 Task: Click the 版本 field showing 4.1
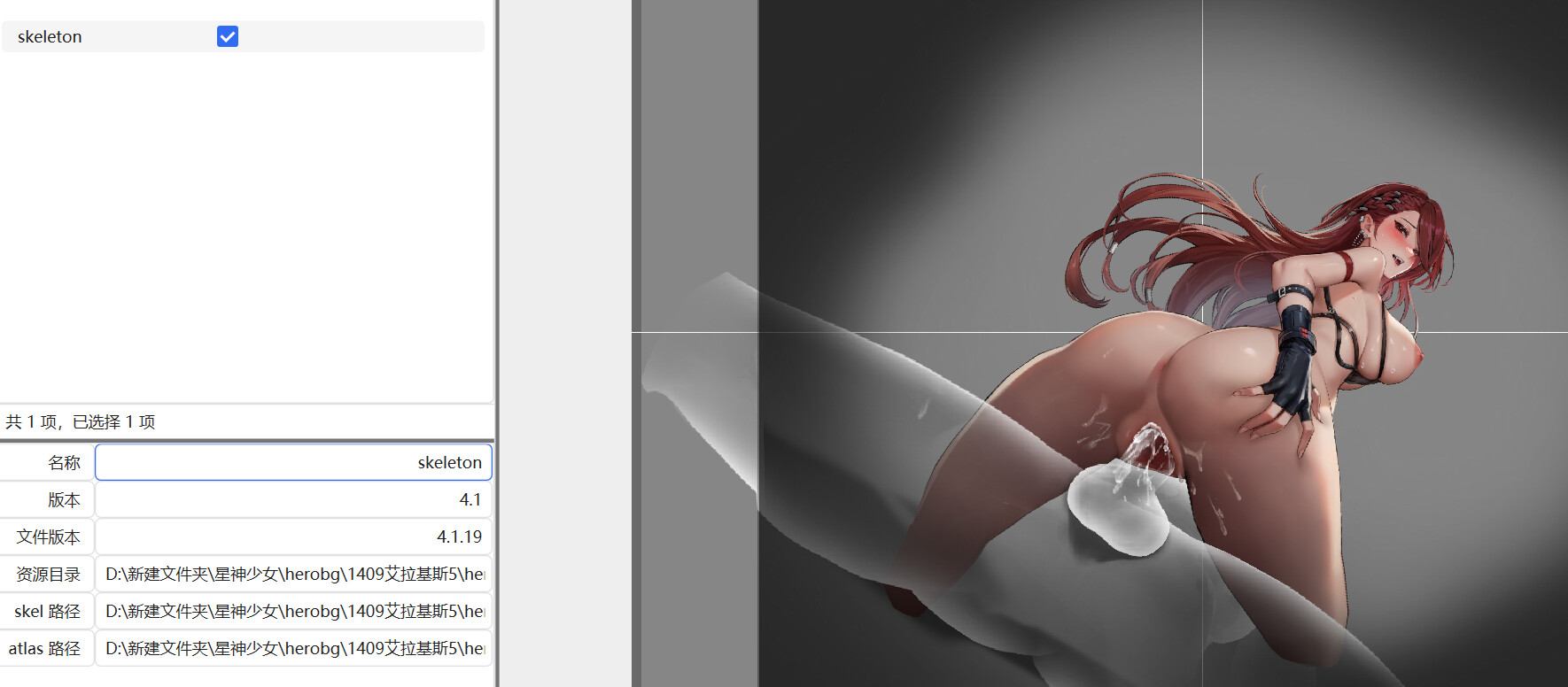(x=293, y=499)
